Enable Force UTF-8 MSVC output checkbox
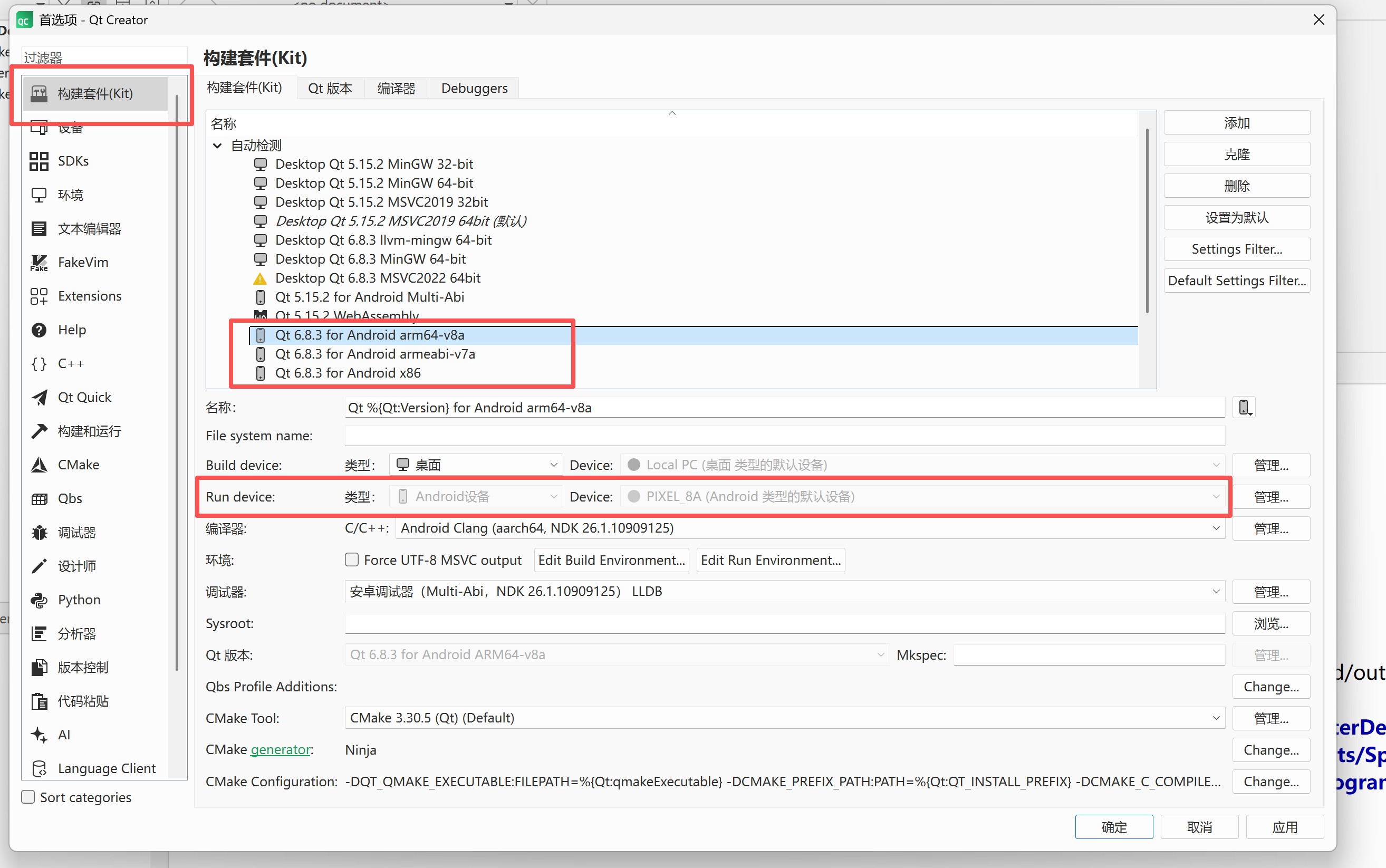 coord(352,560)
